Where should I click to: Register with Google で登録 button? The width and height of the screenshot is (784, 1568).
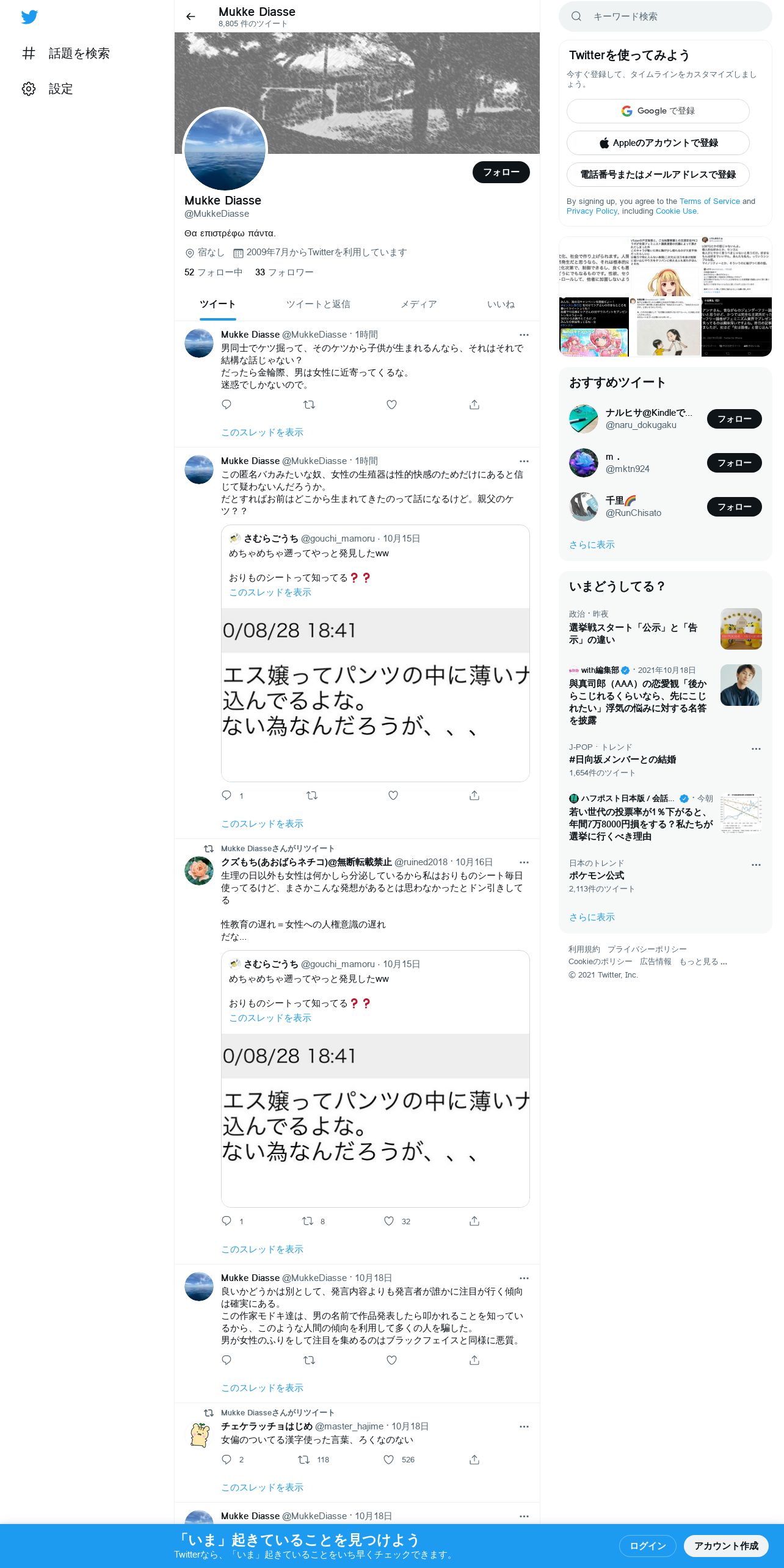[658, 111]
